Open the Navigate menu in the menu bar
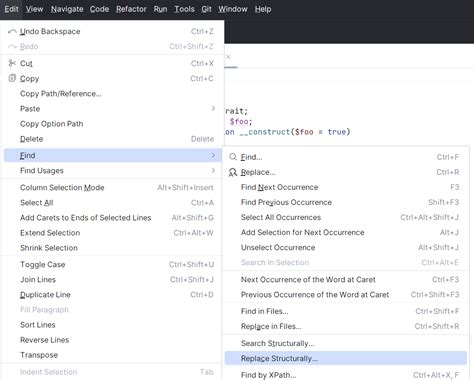Image resolution: width=474 pixels, height=380 pixels. coord(67,9)
